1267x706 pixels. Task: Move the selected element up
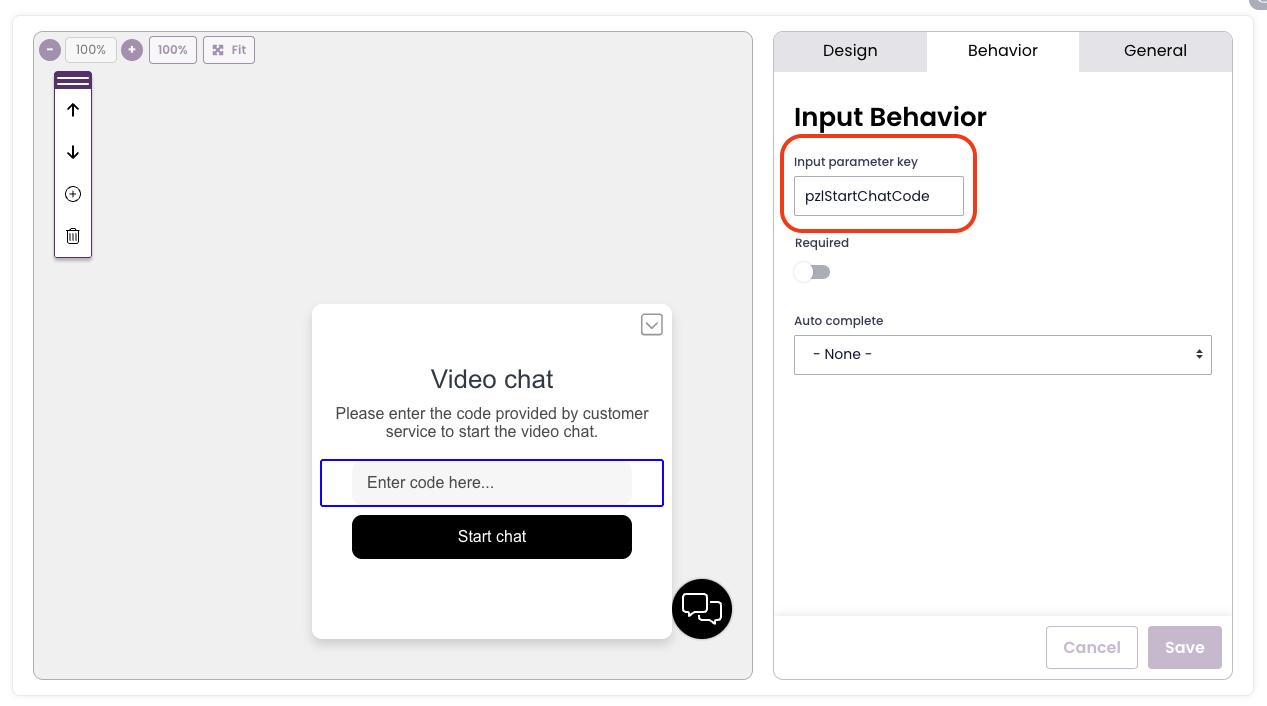click(x=73, y=111)
